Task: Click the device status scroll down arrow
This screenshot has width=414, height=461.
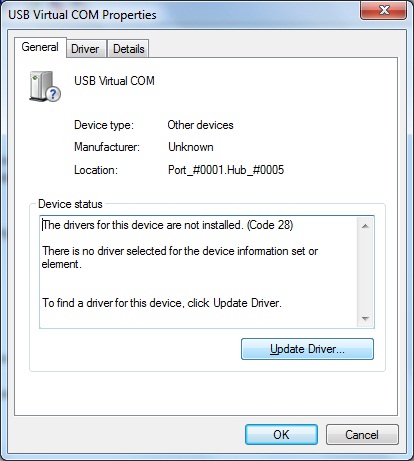Action: coord(365,319)
